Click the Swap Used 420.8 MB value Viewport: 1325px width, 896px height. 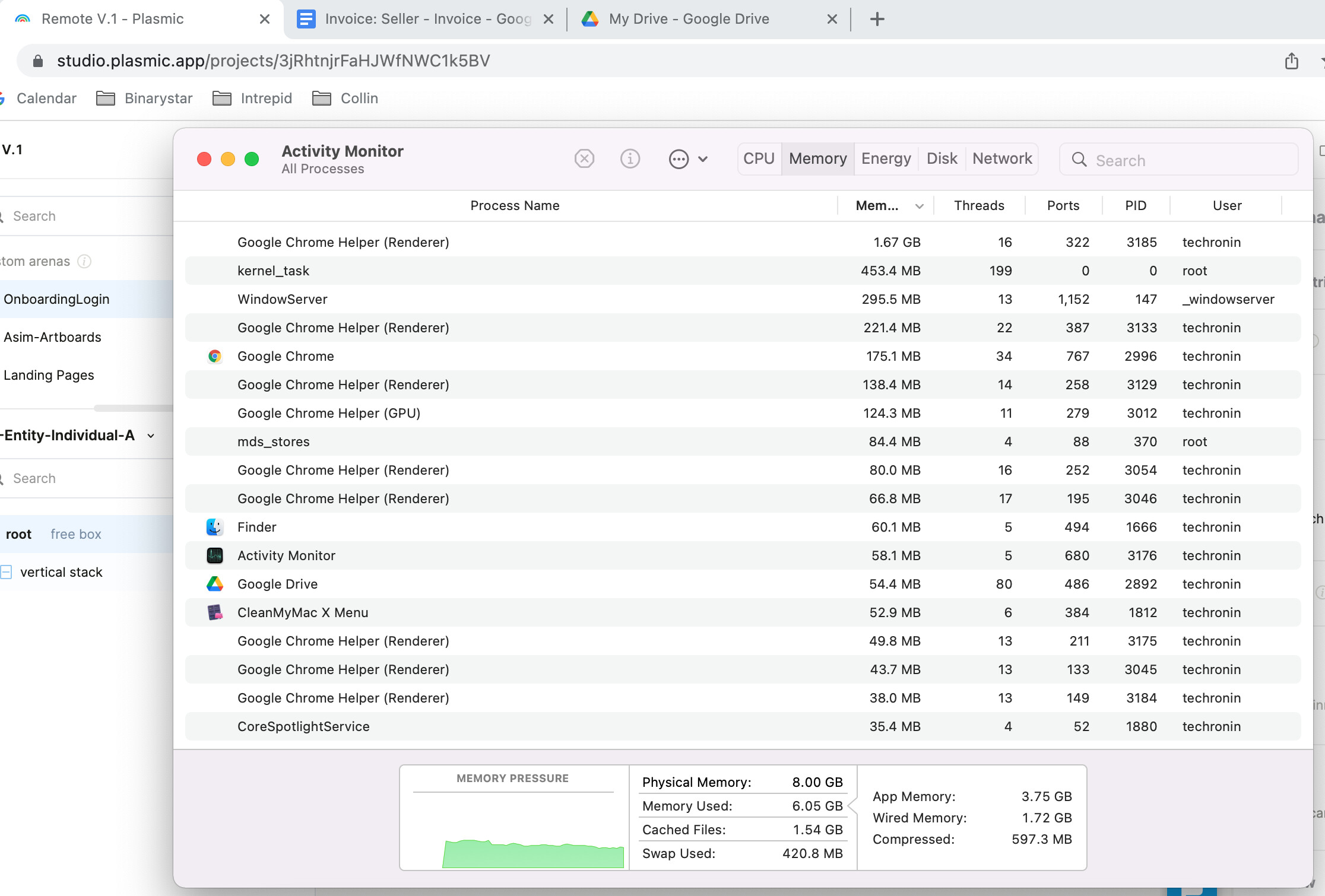pyautogui.click(x=812, y=853)
